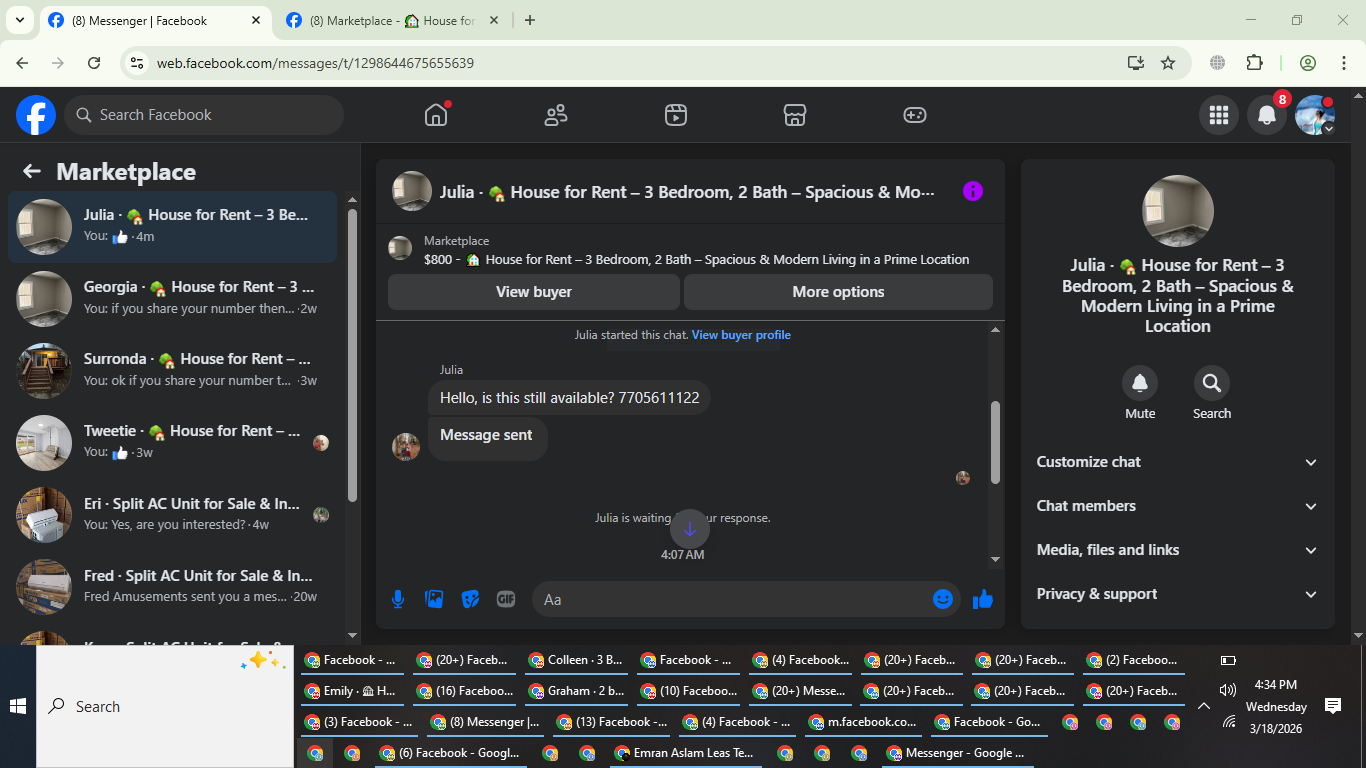The image size is (1366, 768).
Task: Open the Video (Watch) icon
Action: [676, 115]
